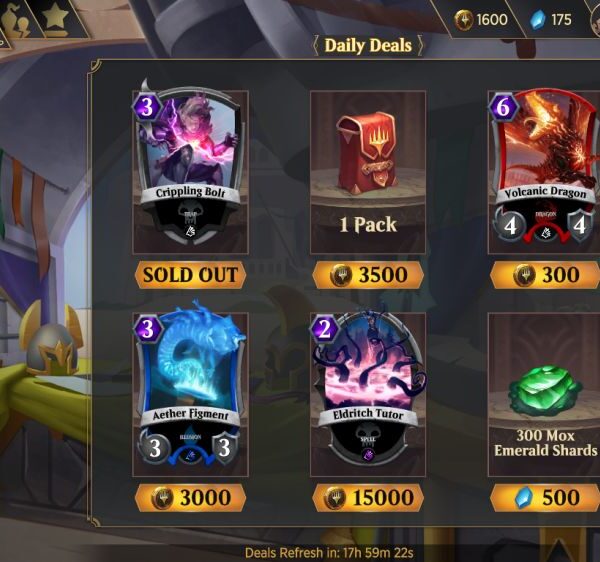Viewport: 600px width, 562px height.
Task: Buy Eldritch Tutor for 15000 gold
Action: pyautogui.click(x=368, y=497)
